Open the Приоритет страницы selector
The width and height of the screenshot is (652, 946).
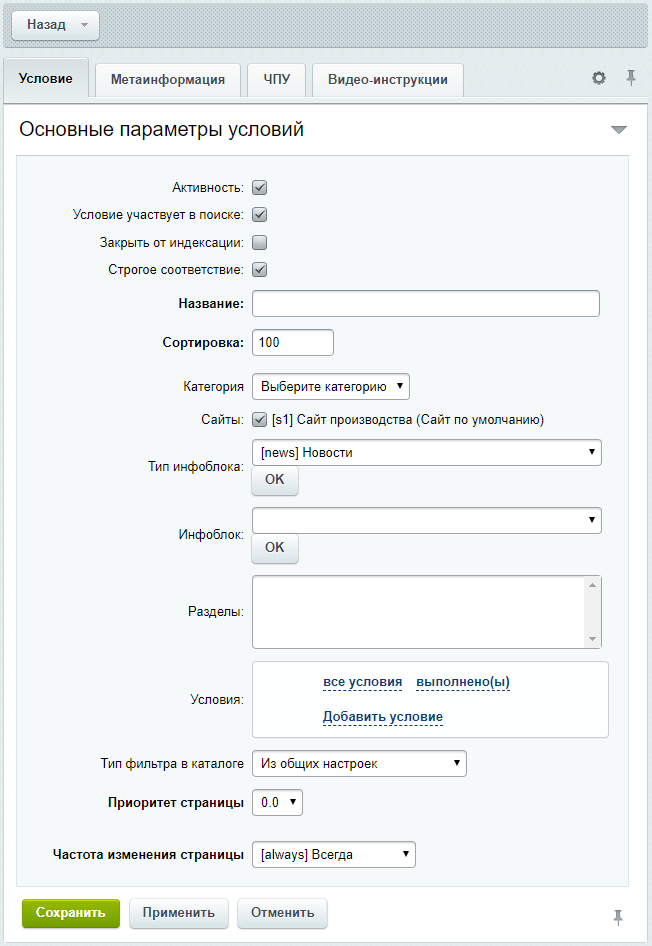pos(277,802)
